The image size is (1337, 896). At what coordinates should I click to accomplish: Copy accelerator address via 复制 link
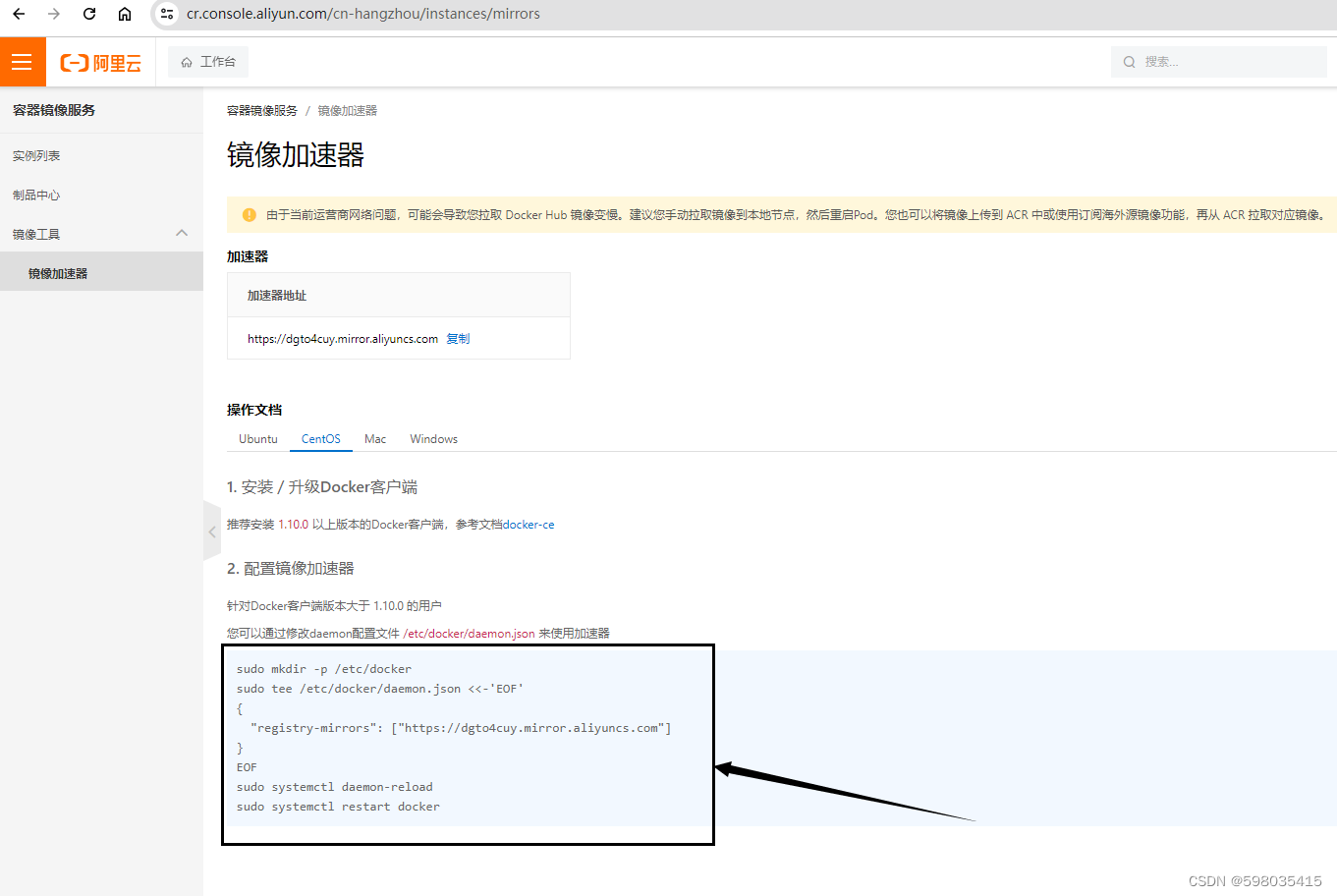click(458, 339)
